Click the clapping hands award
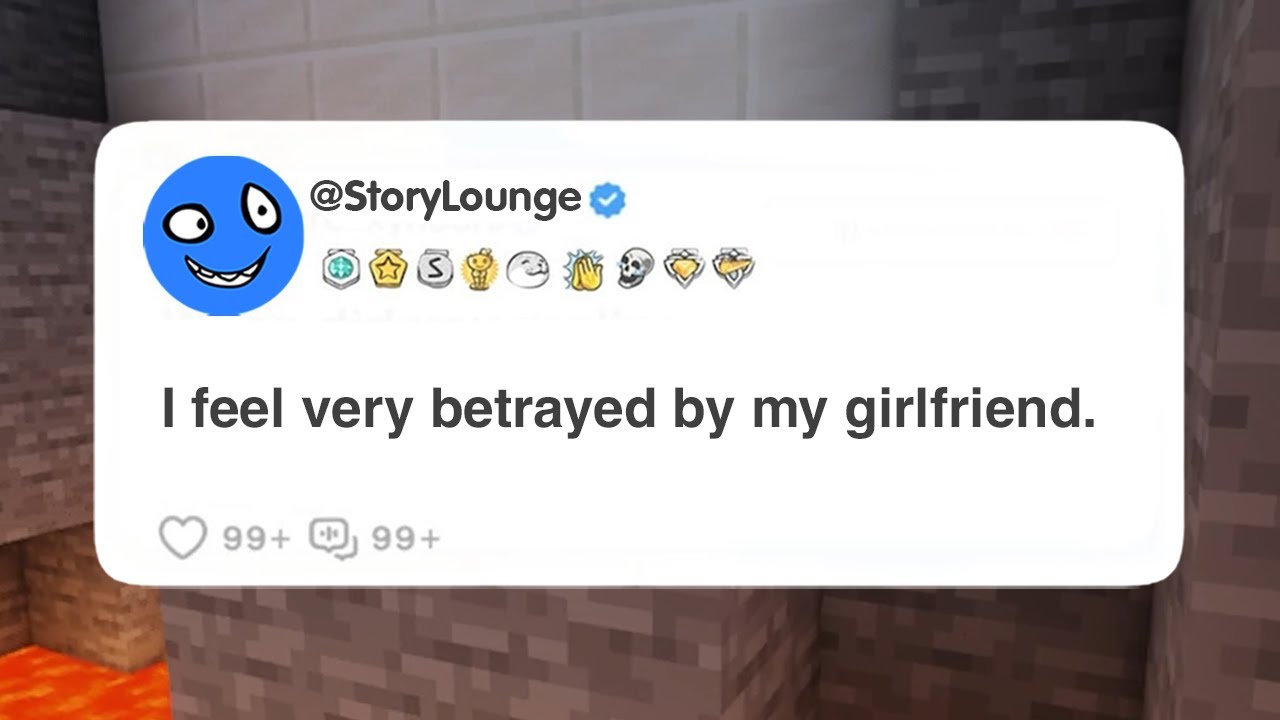The height and width of the screenshot is (720, 1280). pyautogui.click(x=582, y=270)
